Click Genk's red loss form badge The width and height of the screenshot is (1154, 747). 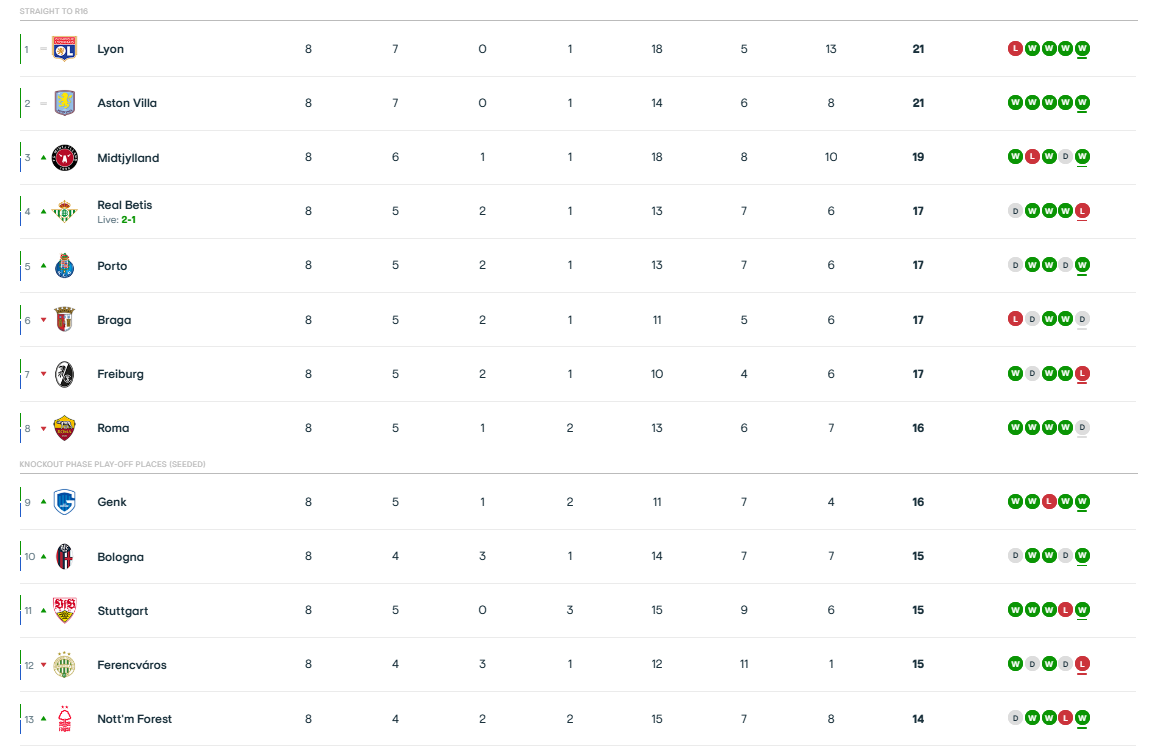pos(1049,502)
